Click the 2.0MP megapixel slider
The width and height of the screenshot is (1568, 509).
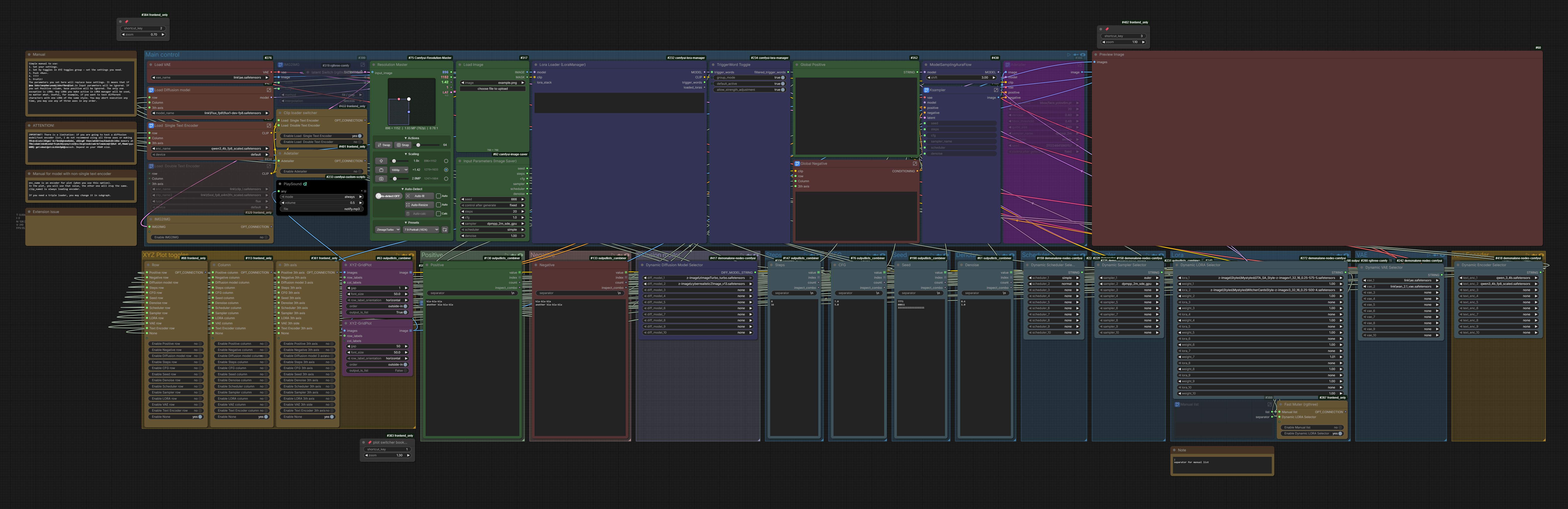tap(399, 179)
